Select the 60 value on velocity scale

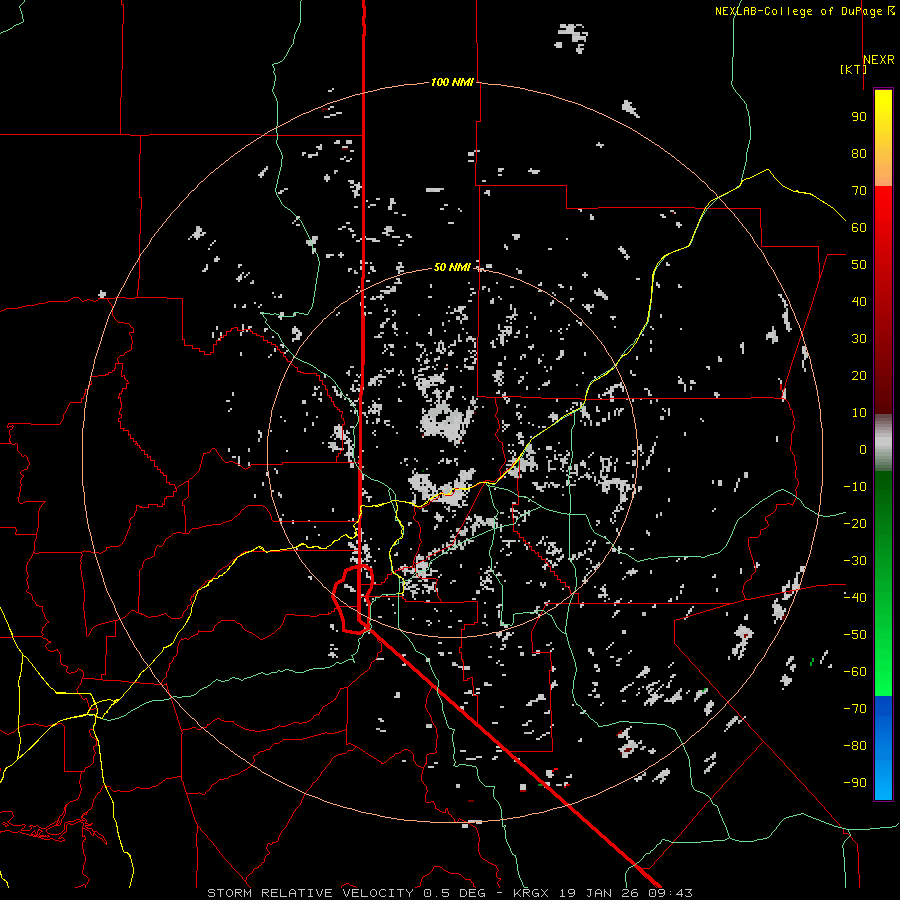tap(859, 227)
